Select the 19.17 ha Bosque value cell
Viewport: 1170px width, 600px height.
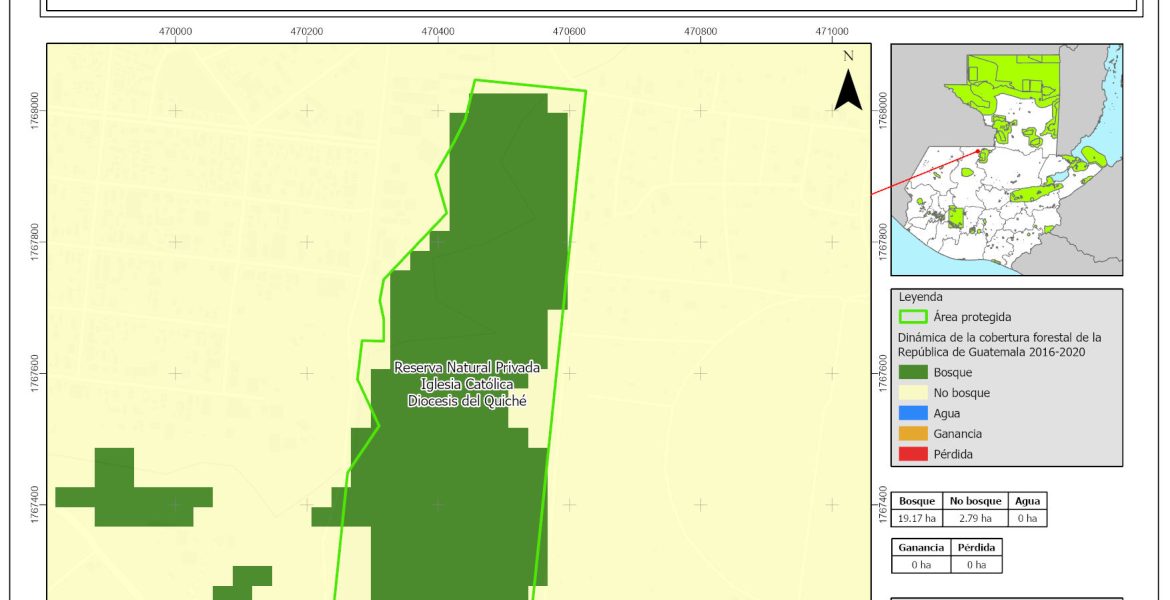coord(918,518)
